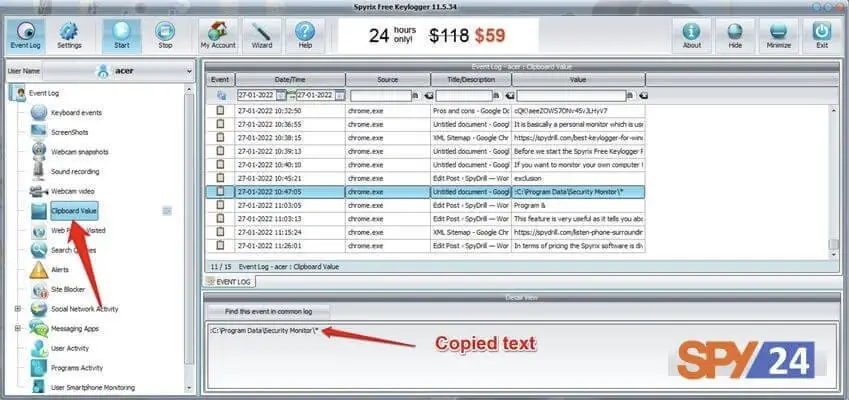
Task: Click the sidebar tree up scroll arrow
Action: [189, 90]
